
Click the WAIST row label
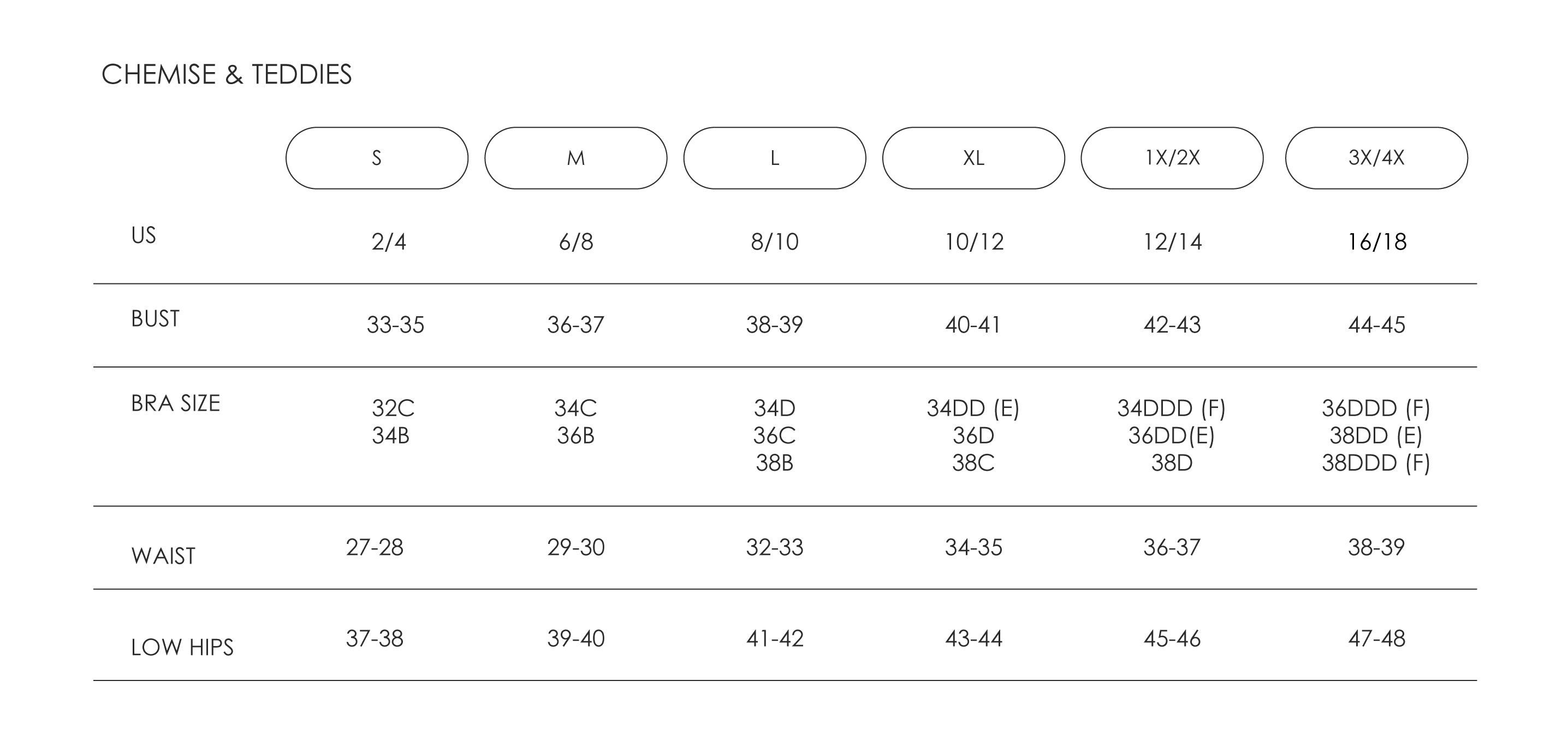[x=163, y=556]
